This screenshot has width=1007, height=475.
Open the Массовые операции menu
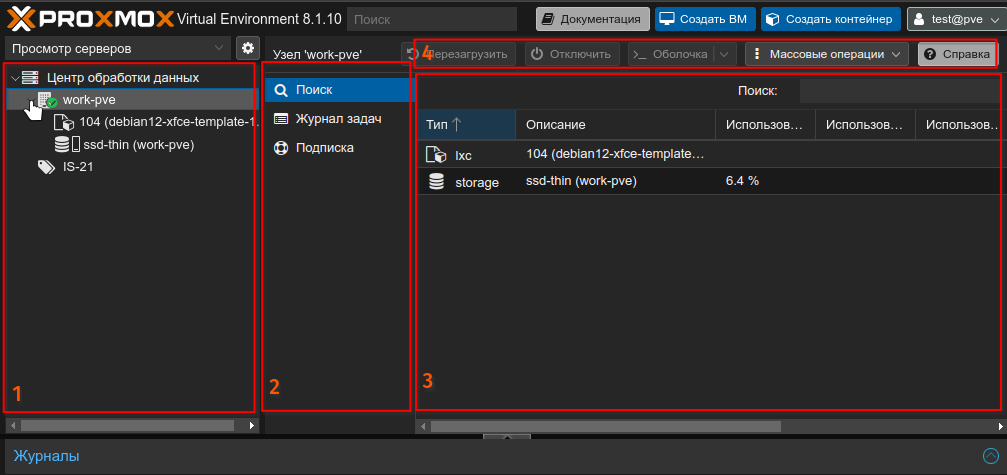click(827, 54)
